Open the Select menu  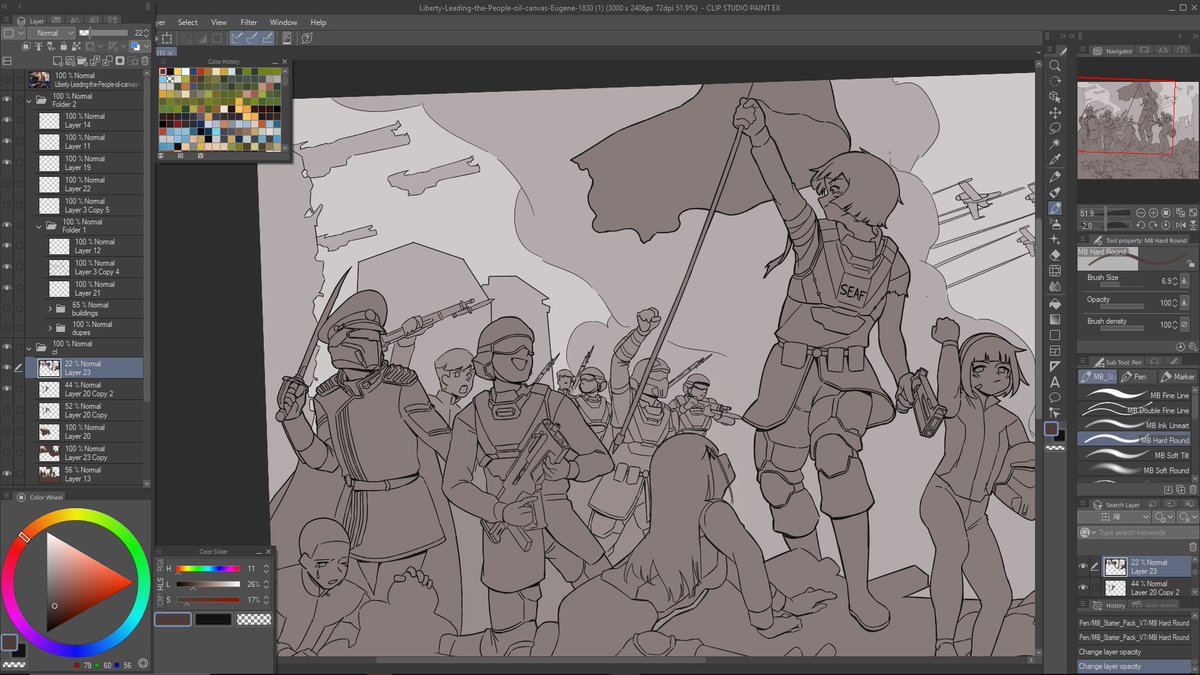click(x=188, y=22)
